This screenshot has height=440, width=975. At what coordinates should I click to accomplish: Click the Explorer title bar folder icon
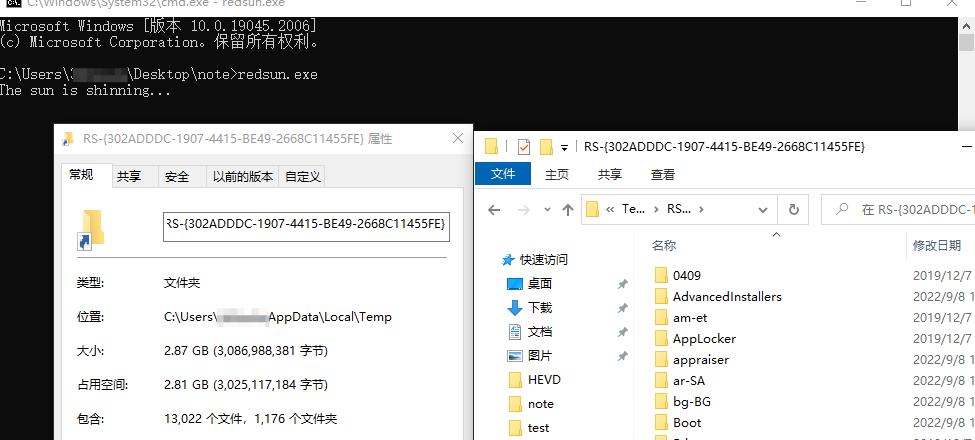click(492, 147)
